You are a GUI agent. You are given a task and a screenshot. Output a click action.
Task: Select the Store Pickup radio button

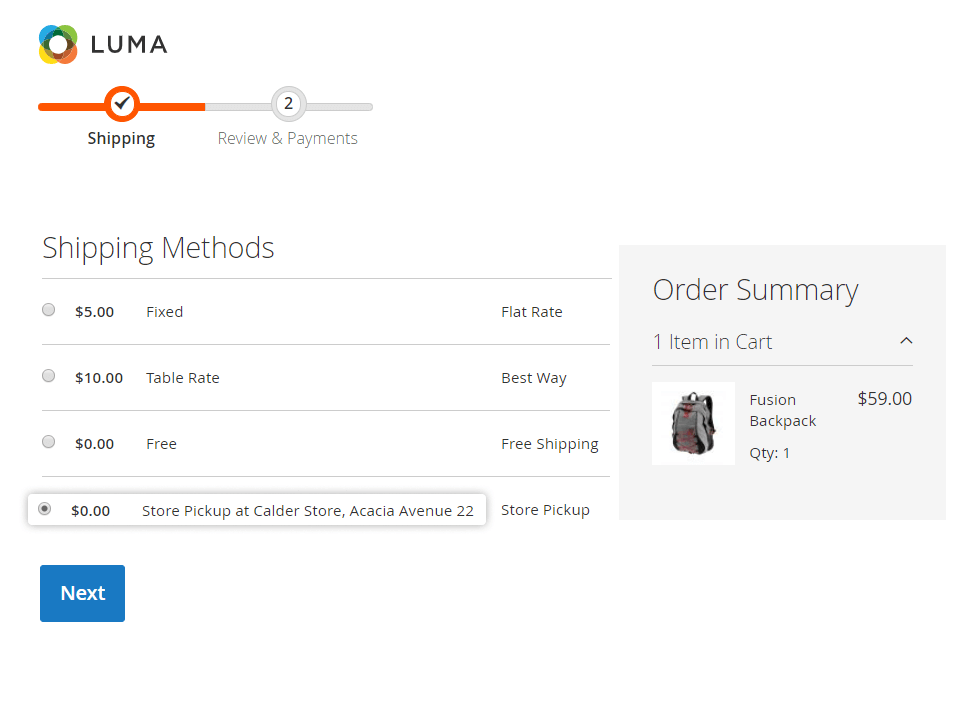coord(44,509)
